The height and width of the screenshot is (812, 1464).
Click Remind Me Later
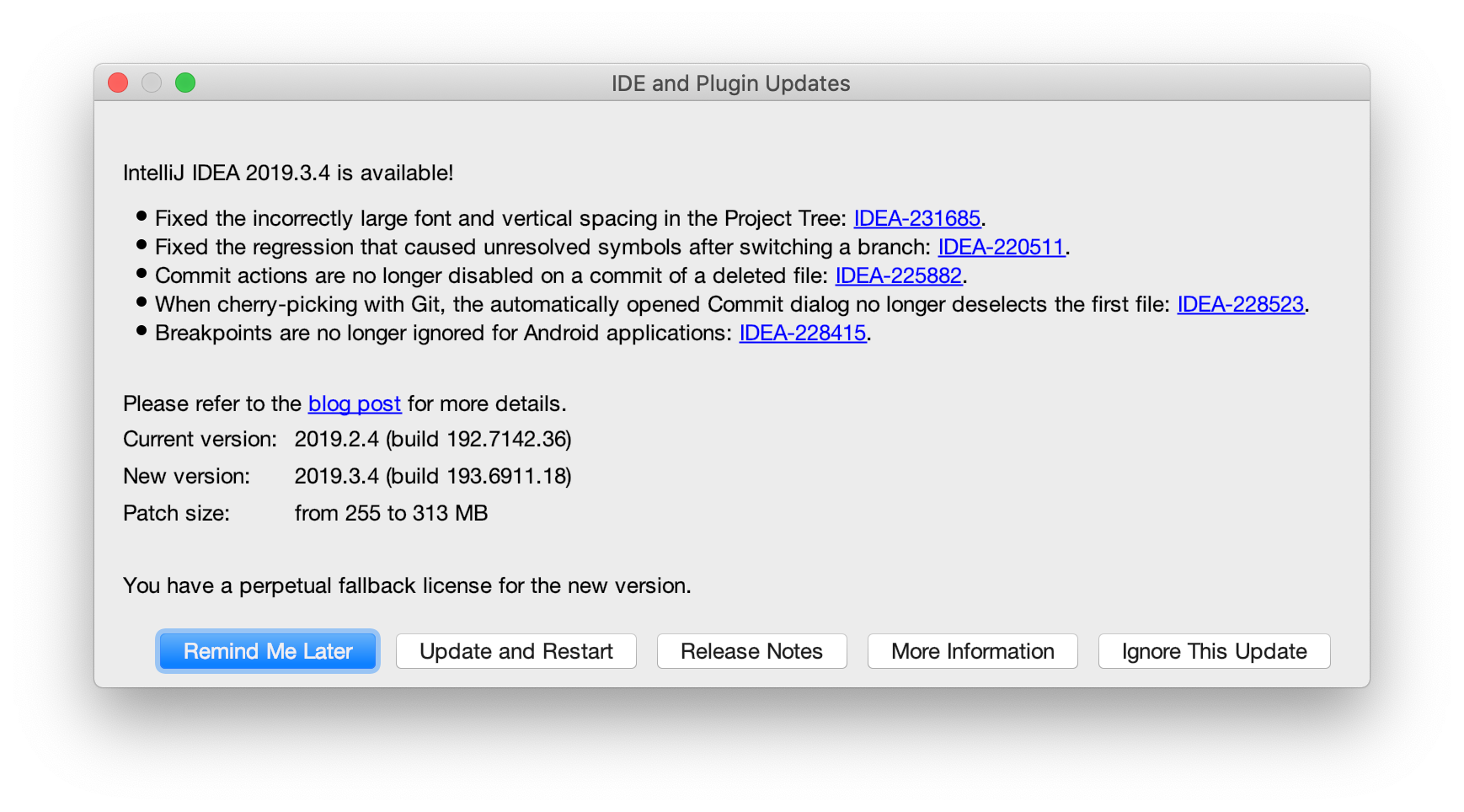(267, 650)
